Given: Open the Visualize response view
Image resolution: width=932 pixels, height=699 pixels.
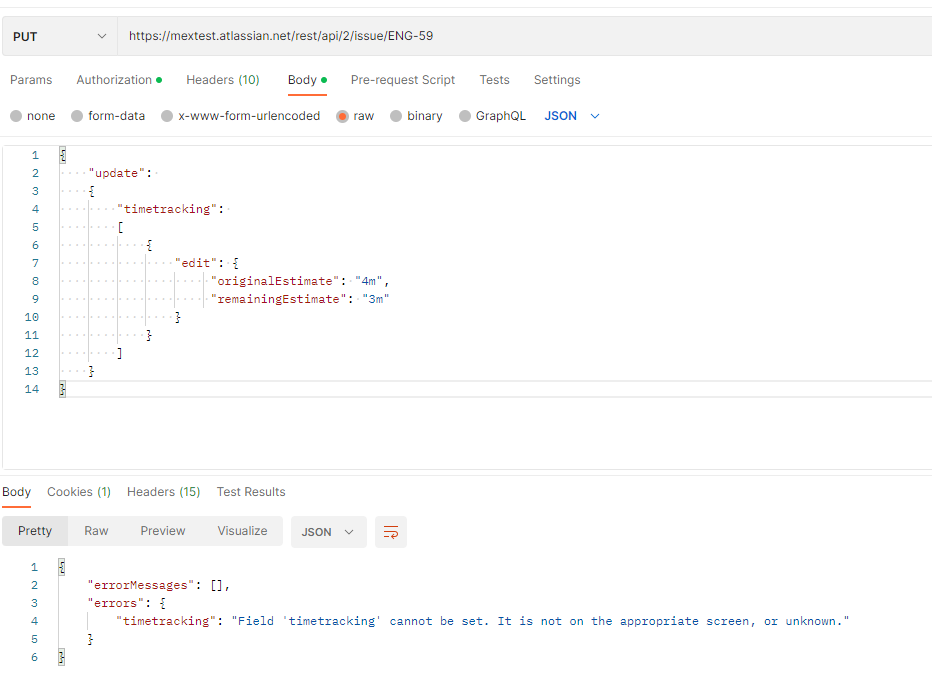Looking at the screenshot, I should pyautogui.click(x=242, y=531).
